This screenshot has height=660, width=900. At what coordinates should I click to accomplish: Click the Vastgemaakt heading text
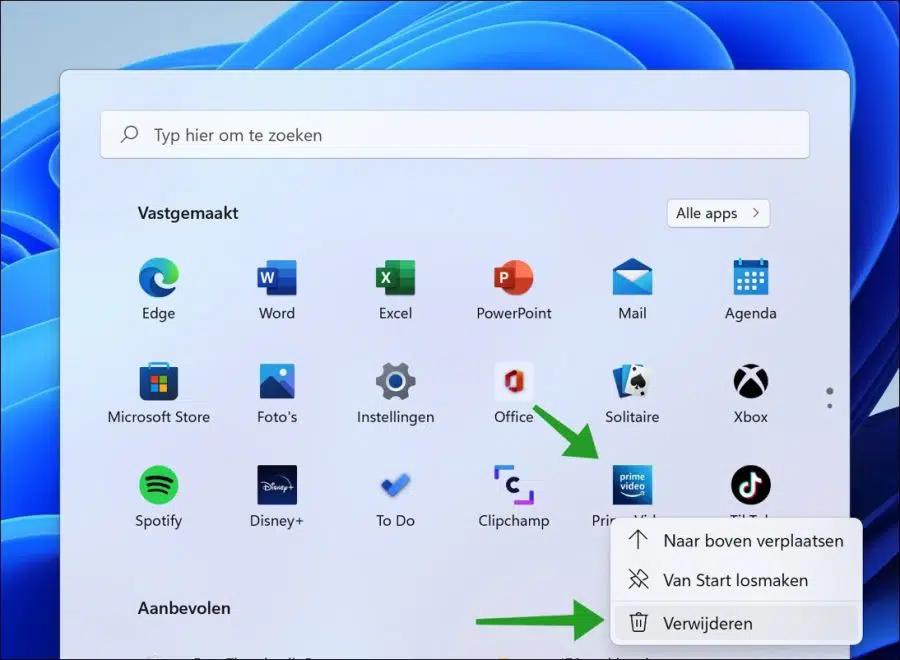(x=188, y=213)
